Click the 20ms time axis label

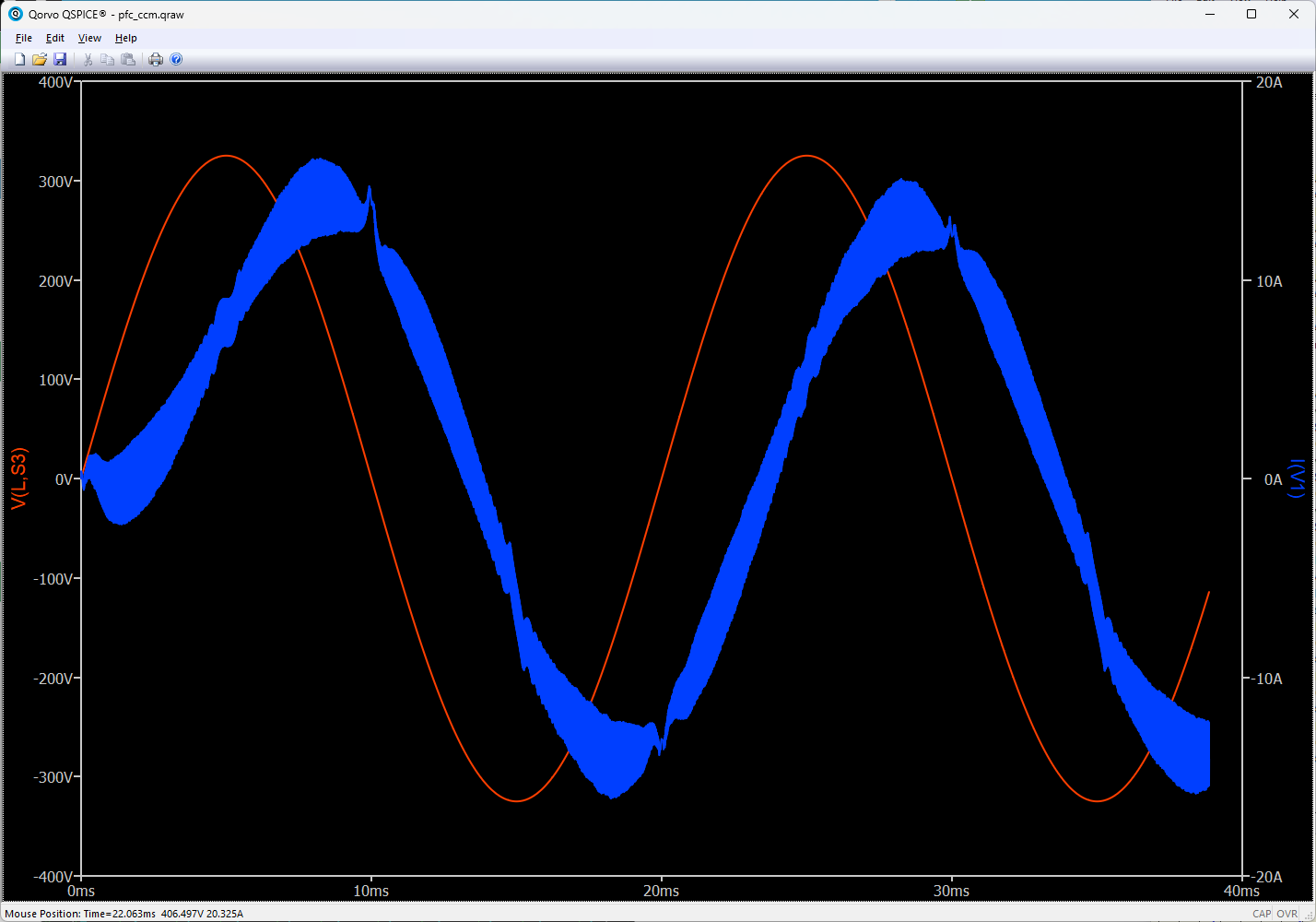(x=662, y=892)
